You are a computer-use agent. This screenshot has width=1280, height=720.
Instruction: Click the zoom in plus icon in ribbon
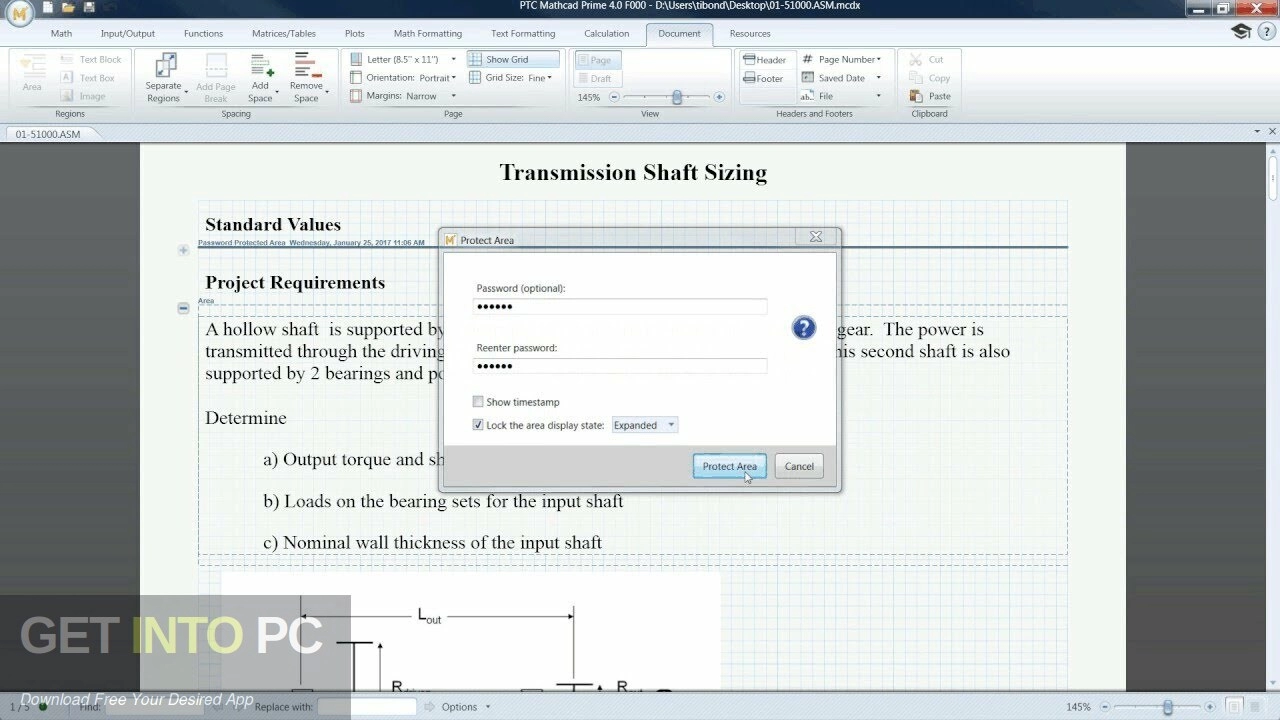pyautogui.click(x=719, y=97)
